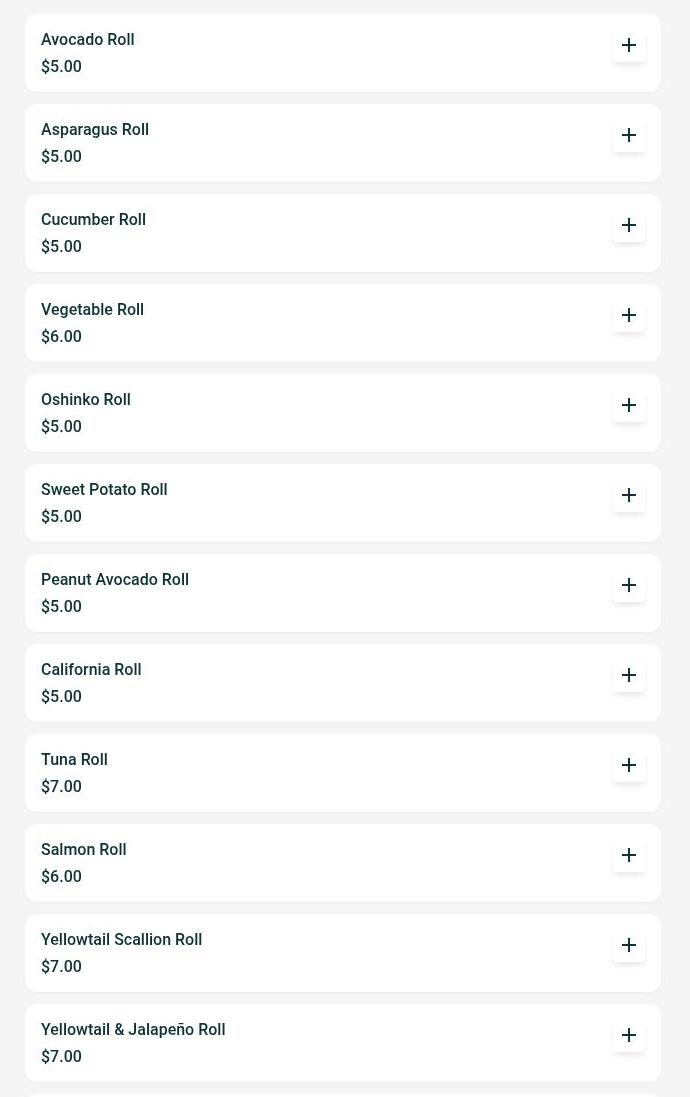The image size is (690, 1097).
Task: Add Yellowtail Scallion Roll to order
Action: click(629, 945)
